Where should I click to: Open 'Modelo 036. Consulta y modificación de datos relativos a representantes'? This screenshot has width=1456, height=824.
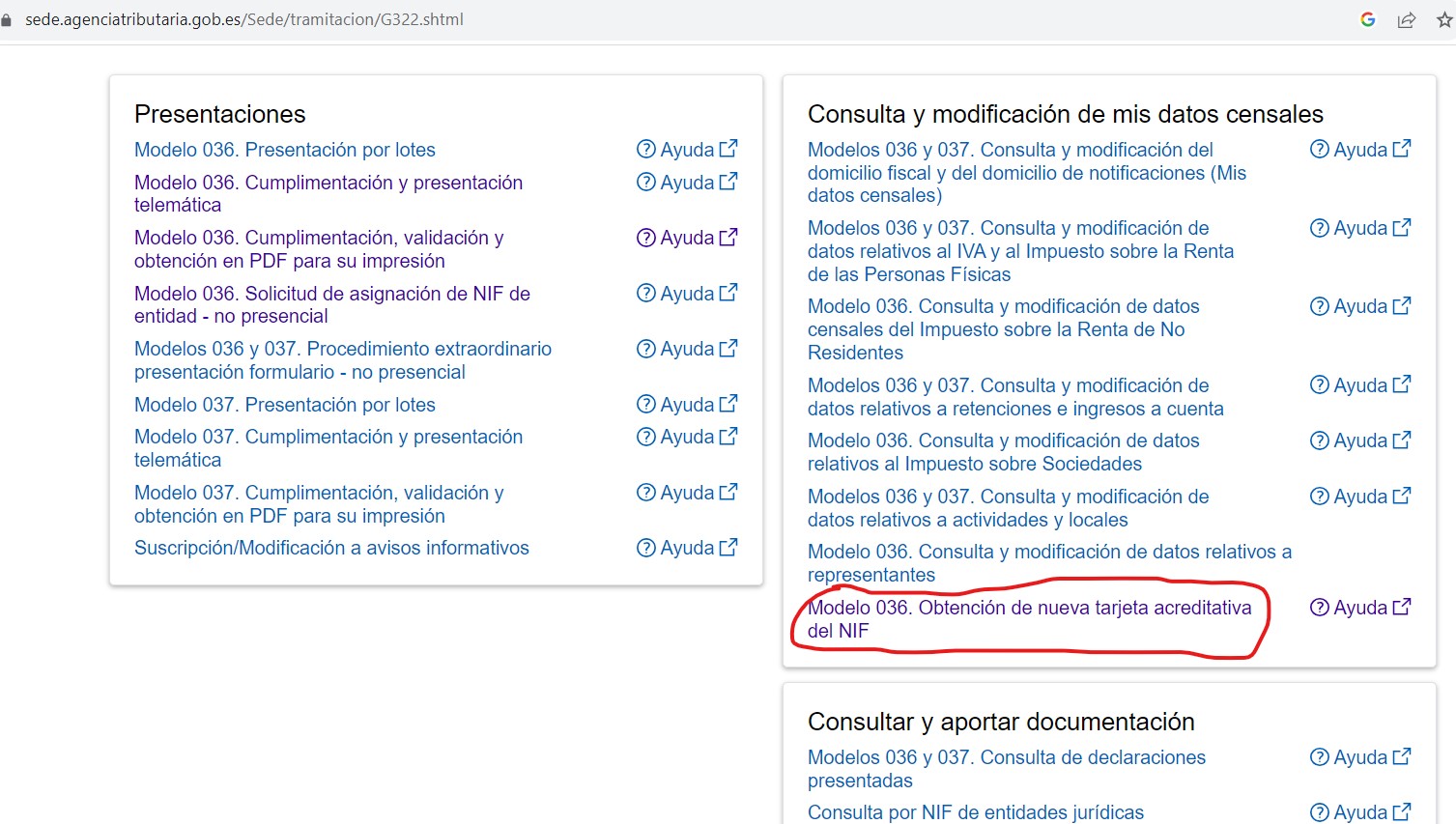tap(1049, 562)
